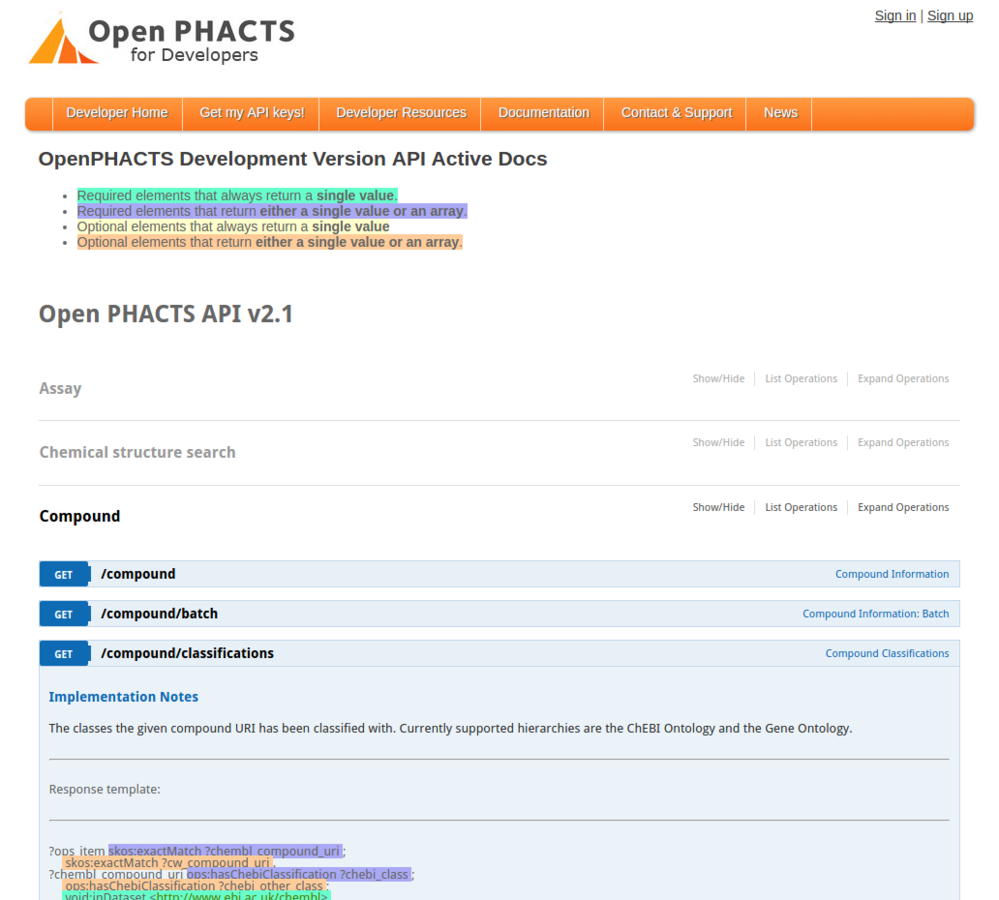The width and height of the screenshot is (999, 900).
Task: Toggle Show/Hide for the Assay section
Action: coord(718,378)
